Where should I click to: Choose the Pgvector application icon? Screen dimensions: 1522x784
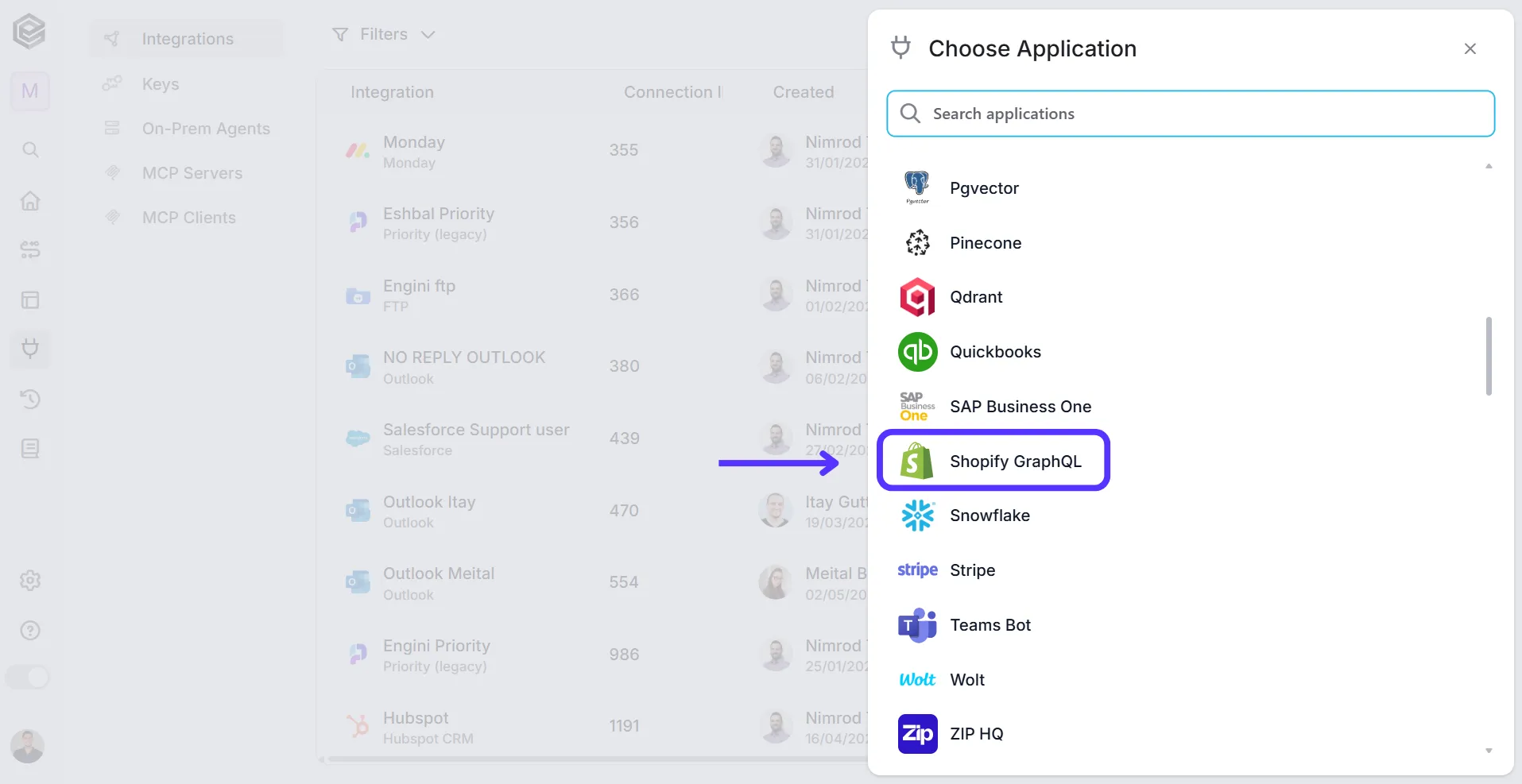917,187
